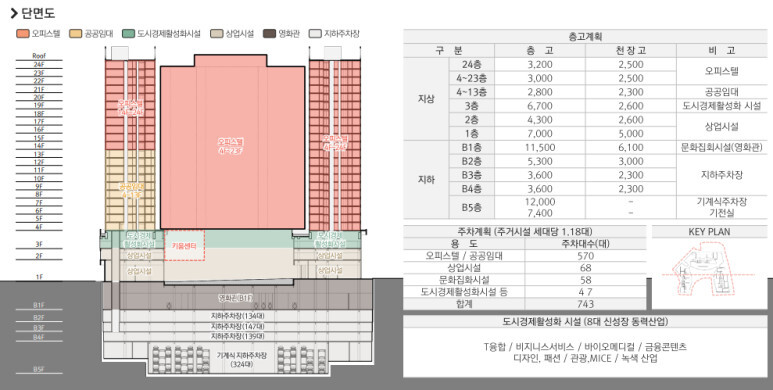Click the 24F floor level marker
The height and width of the screenshot is (390, 773).
click(x=39, y=65)
